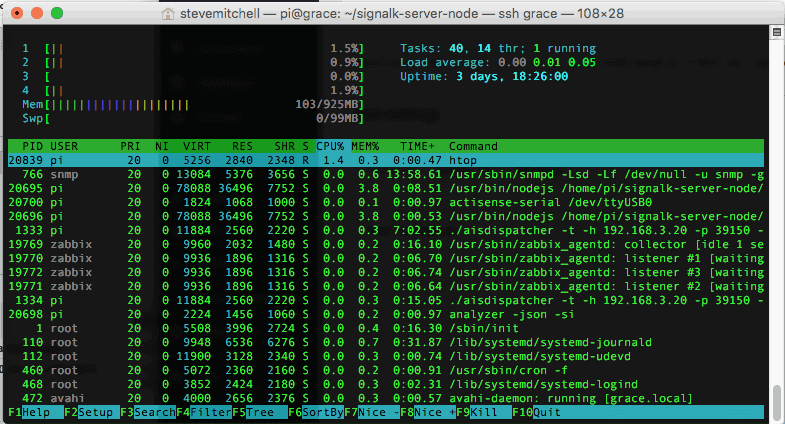The image size is (785, 424).
Task: Click the CPU 2 usage meter
Action: (193, 63)
